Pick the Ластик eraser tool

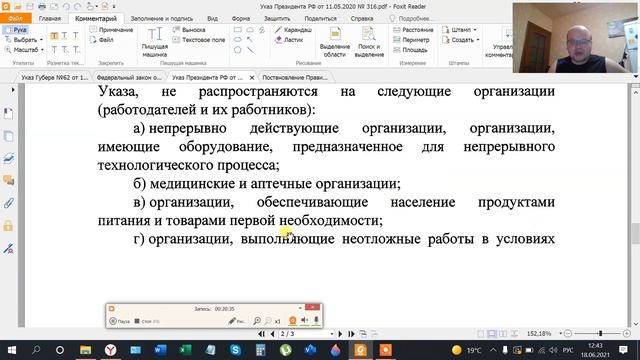(x=289, y=40)
